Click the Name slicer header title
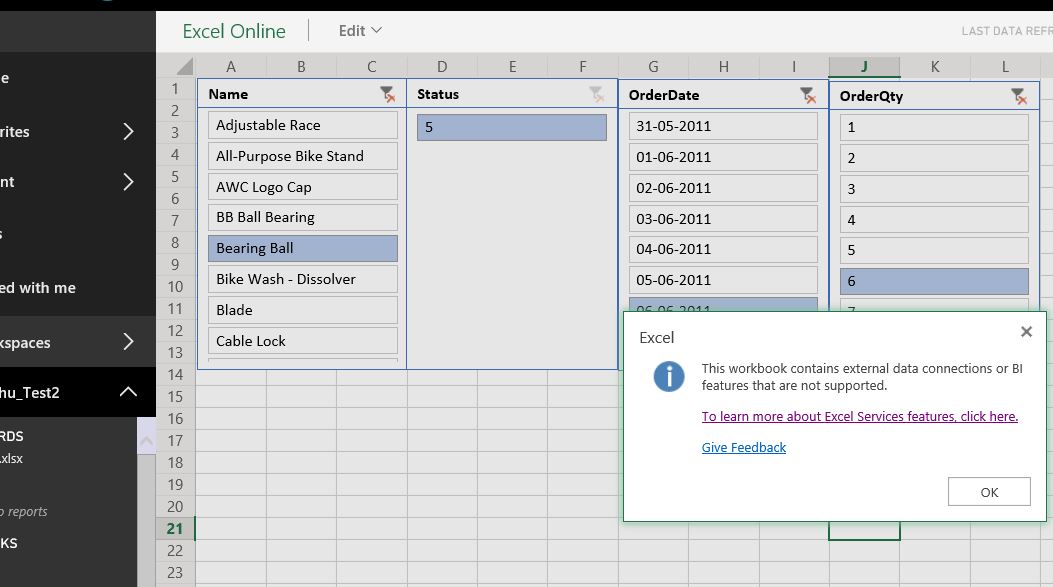The height and width of the screenshot is (587, 1053). pos(228,94)
